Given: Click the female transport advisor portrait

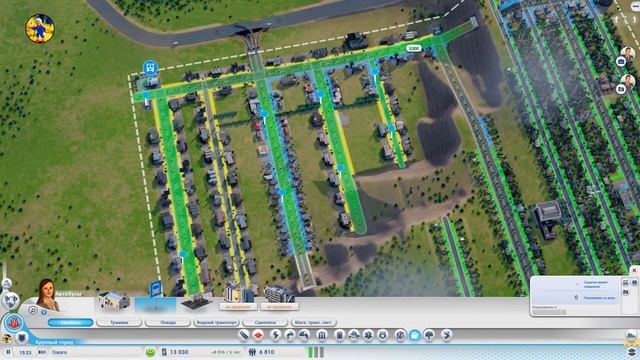Looking at the screenshot, I should tap(46, 295).
